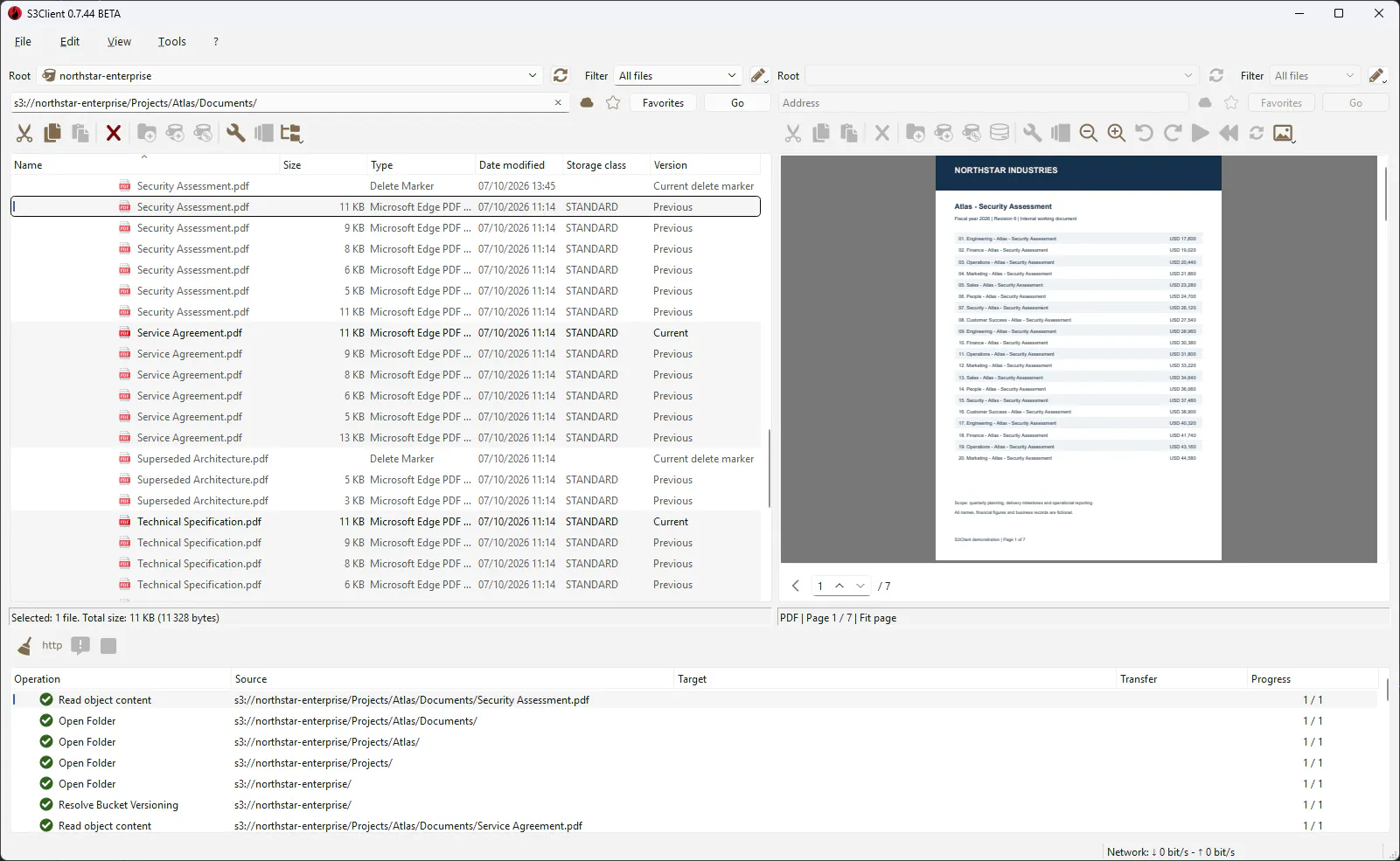Viewport: 1400px width, 861px height.
Task: Open the File menu
Action: coord(23,41)
